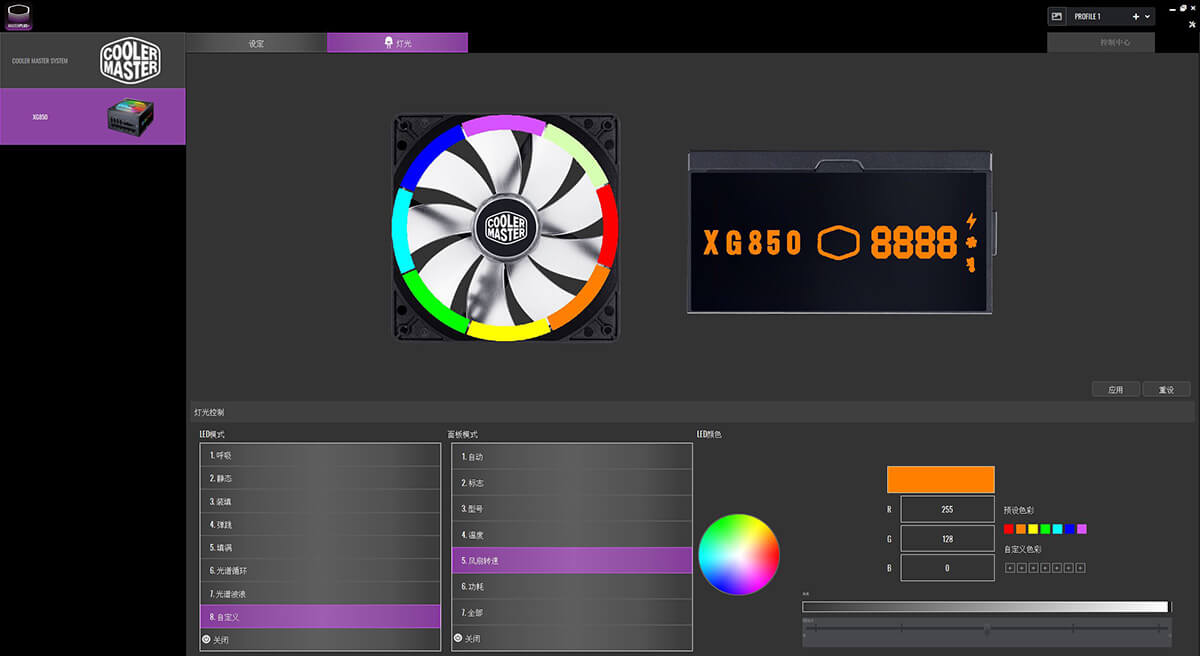Choose the cyan preset color swatch

coord(1057,529)
